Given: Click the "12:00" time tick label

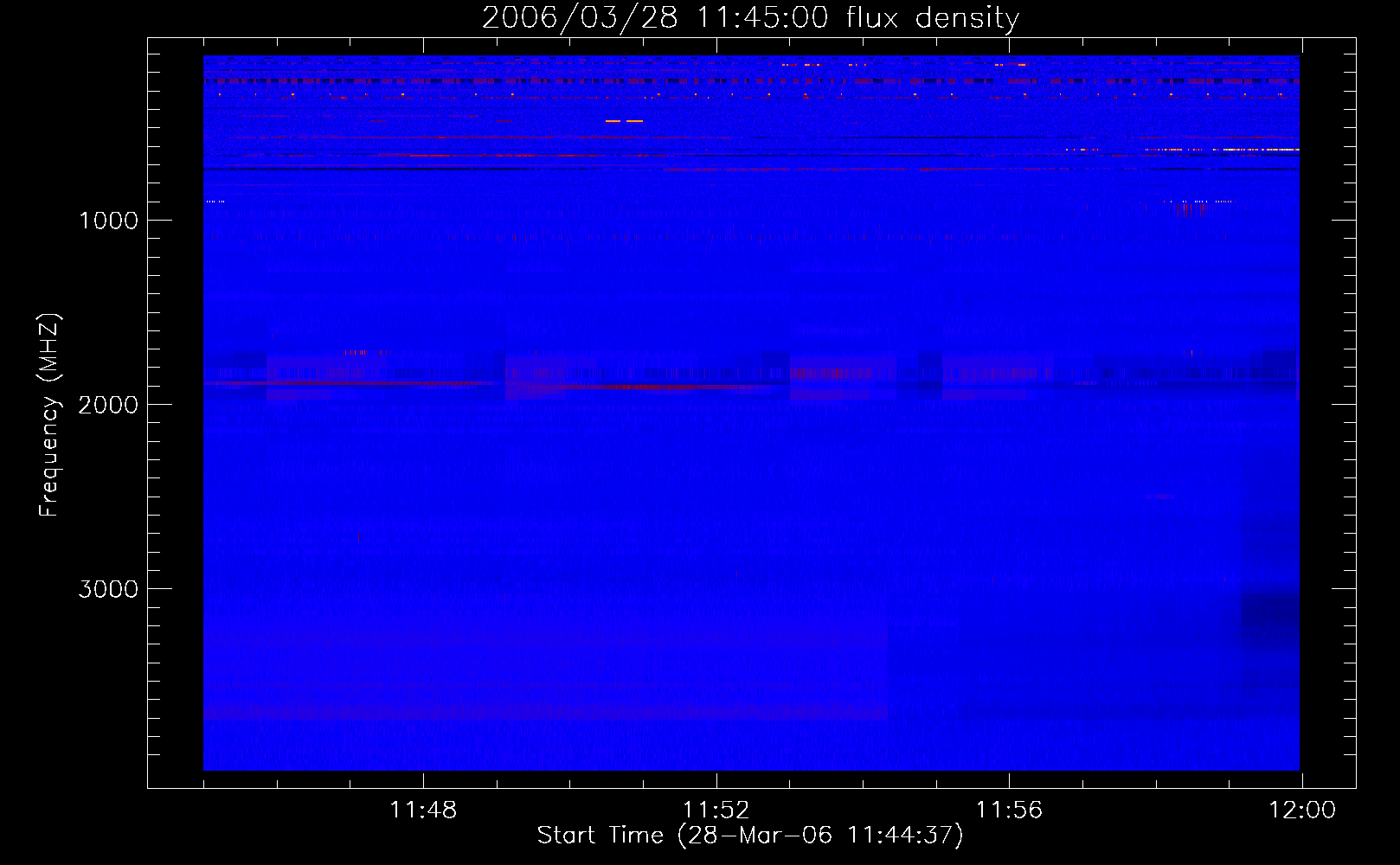Looking at the screenshot, I should point(1302,811).
